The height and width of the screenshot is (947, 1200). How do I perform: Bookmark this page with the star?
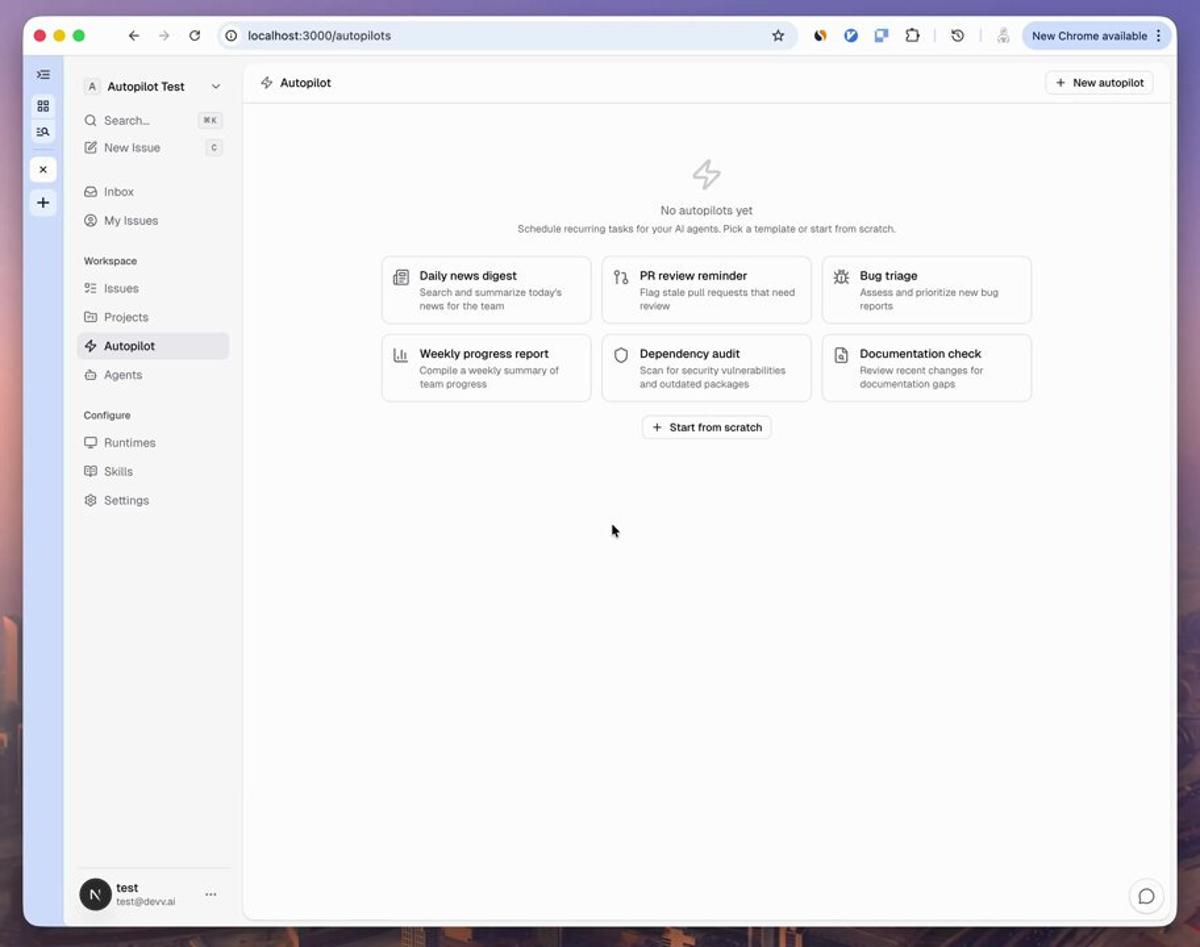coord(778,36)
